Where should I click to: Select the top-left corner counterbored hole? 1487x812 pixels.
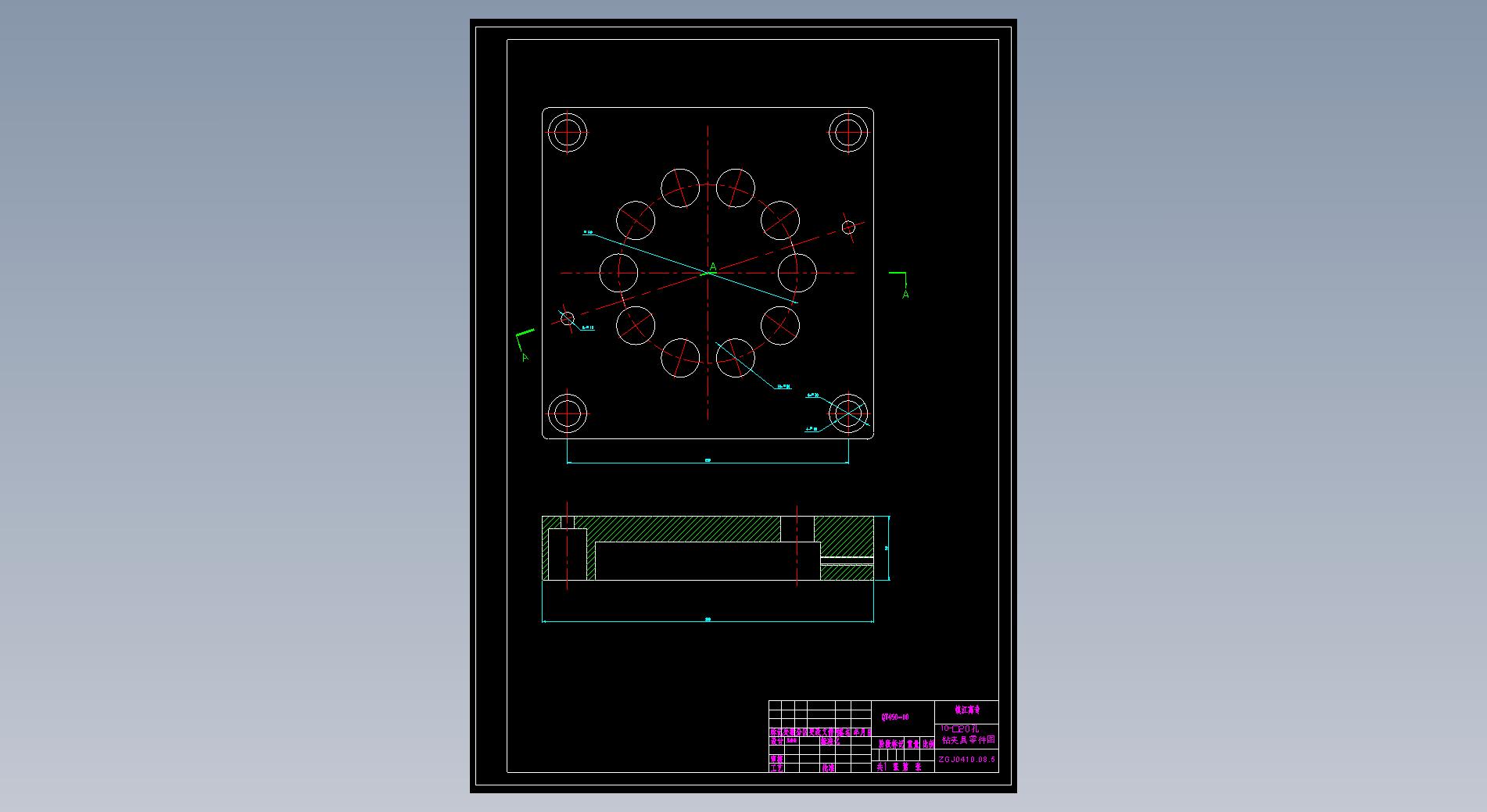coord(567,133)
